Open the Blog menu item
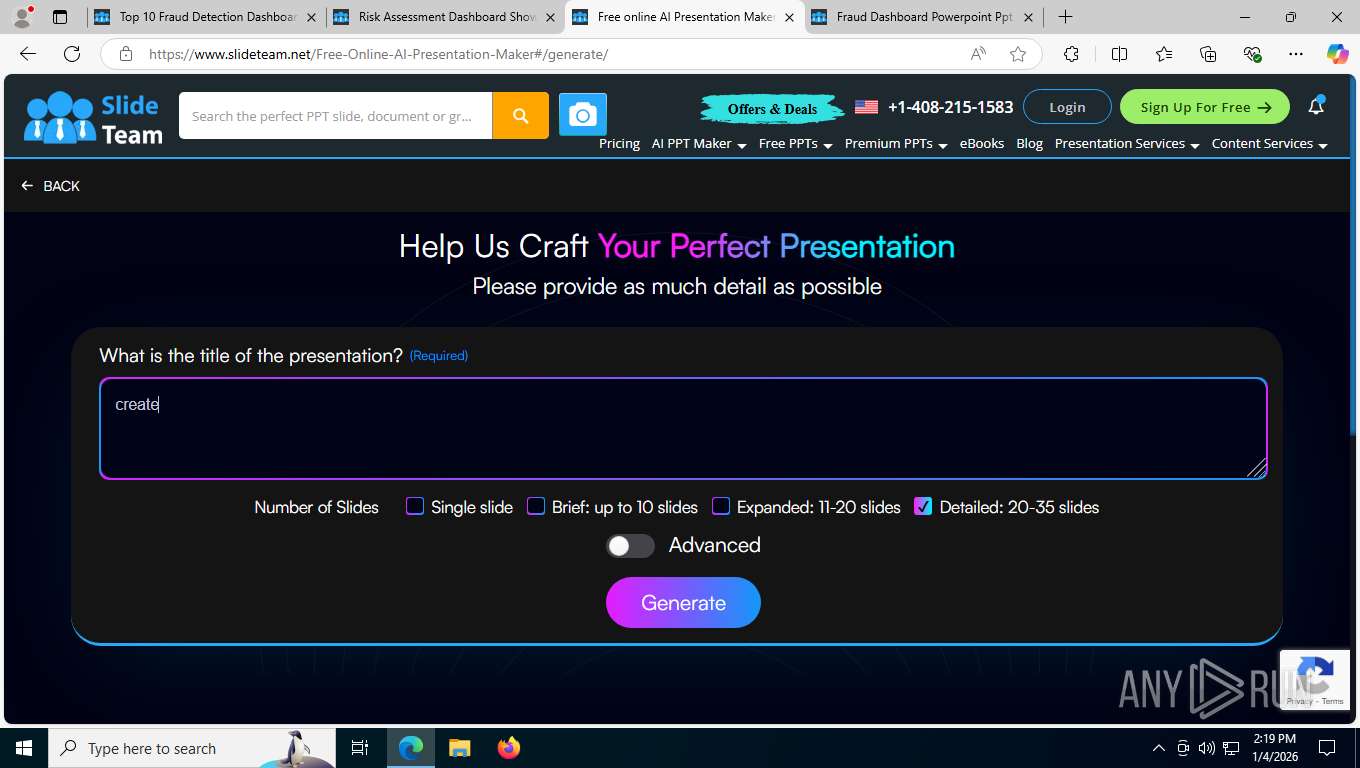1360x768 pixels. (1029, 144)
